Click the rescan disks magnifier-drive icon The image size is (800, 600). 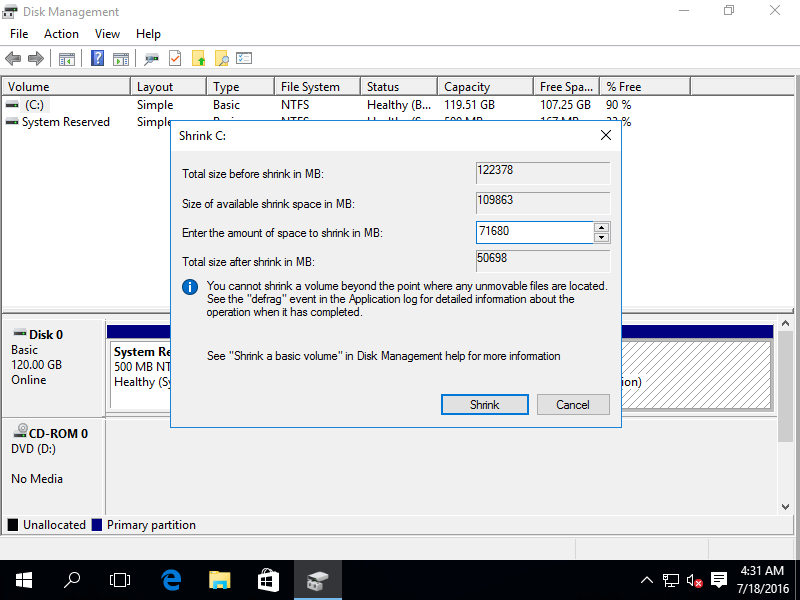(151, 59)
